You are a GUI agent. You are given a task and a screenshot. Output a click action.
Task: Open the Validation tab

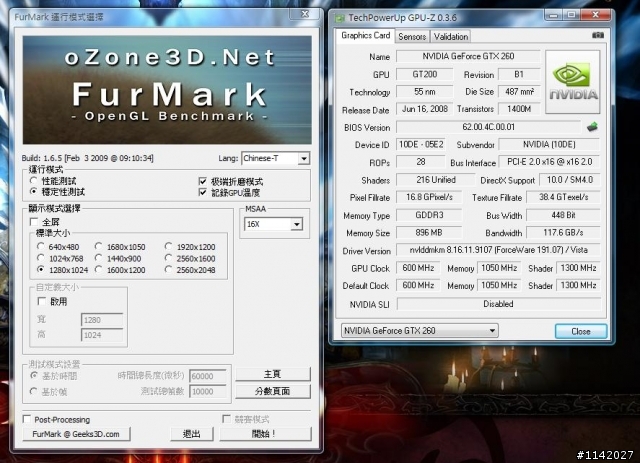coord(451,37)
